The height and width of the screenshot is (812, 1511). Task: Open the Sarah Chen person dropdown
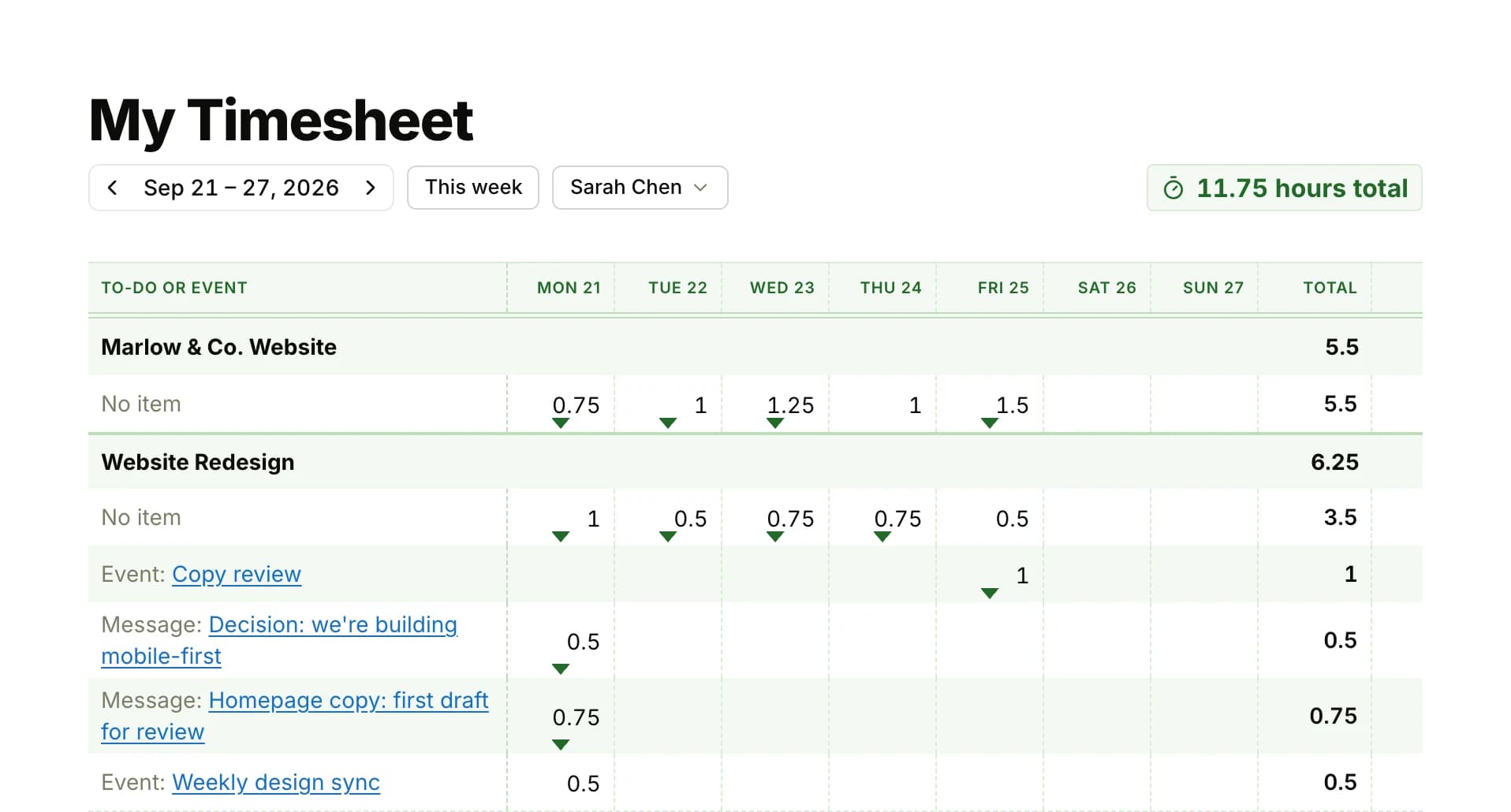pos(640,188)
